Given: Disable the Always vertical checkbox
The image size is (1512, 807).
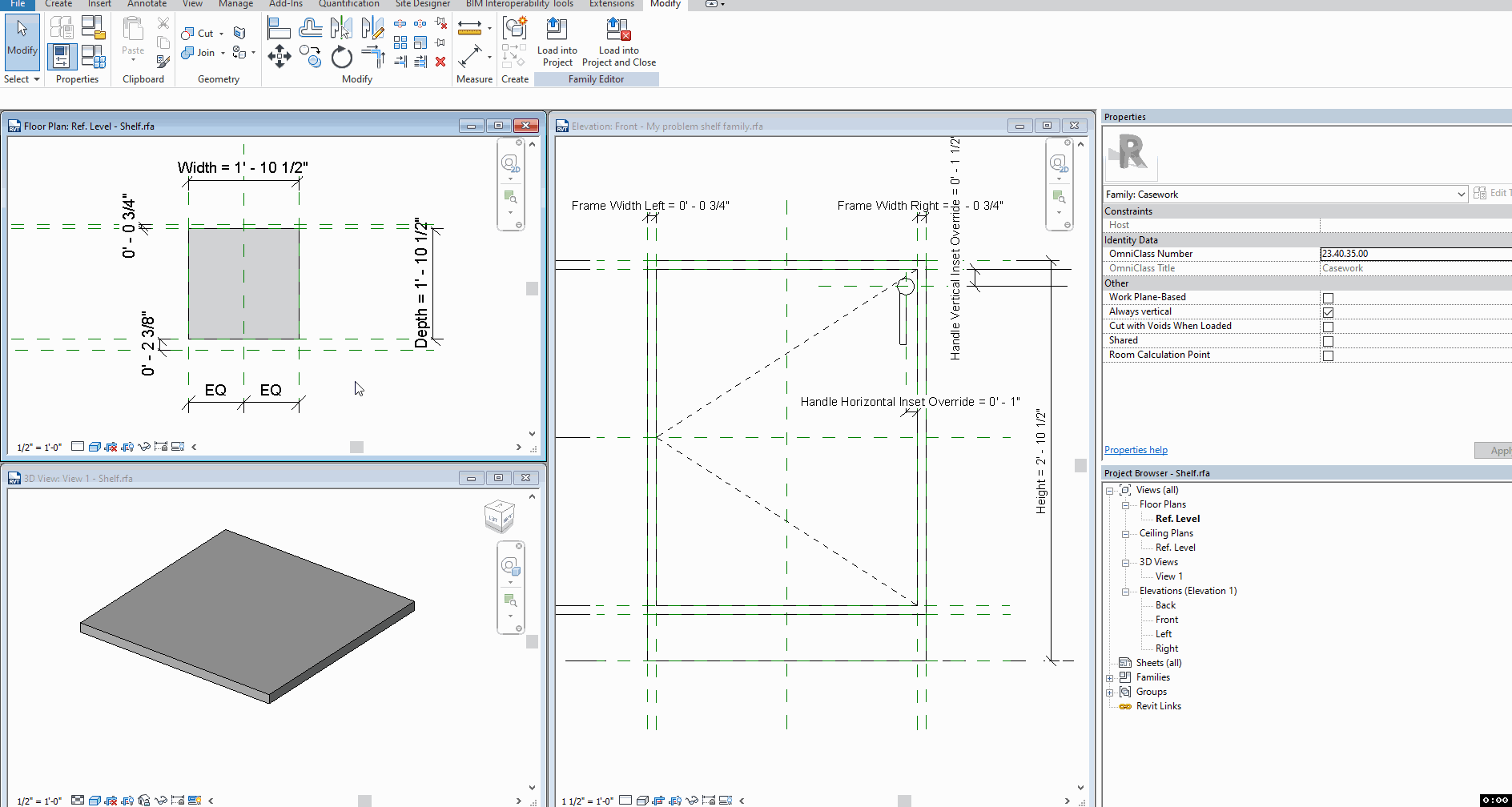Looking at the screenshot, I should pos(1329,311).
